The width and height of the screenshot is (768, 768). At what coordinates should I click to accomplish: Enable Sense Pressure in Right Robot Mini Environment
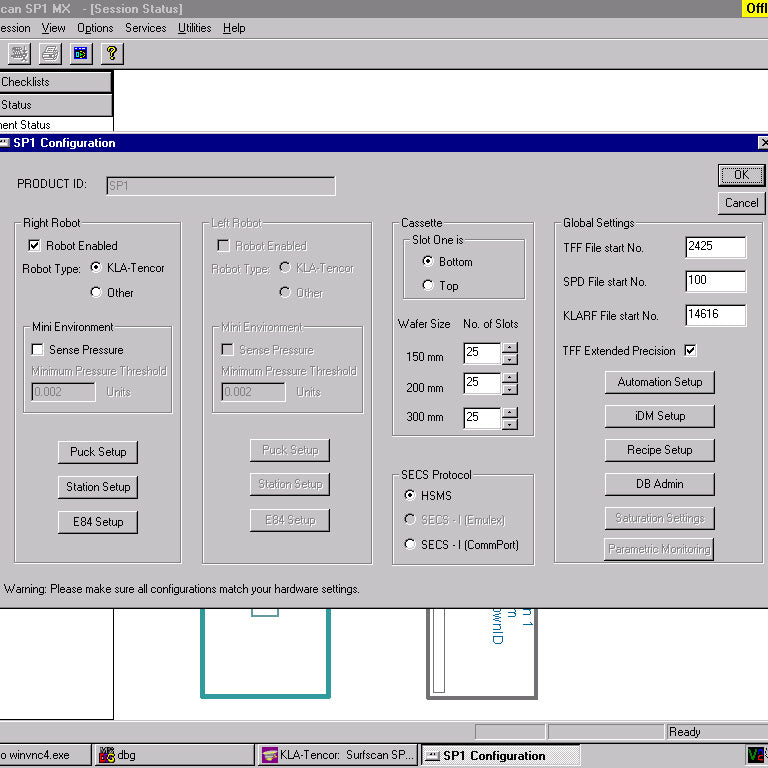(x=37, y=349)
